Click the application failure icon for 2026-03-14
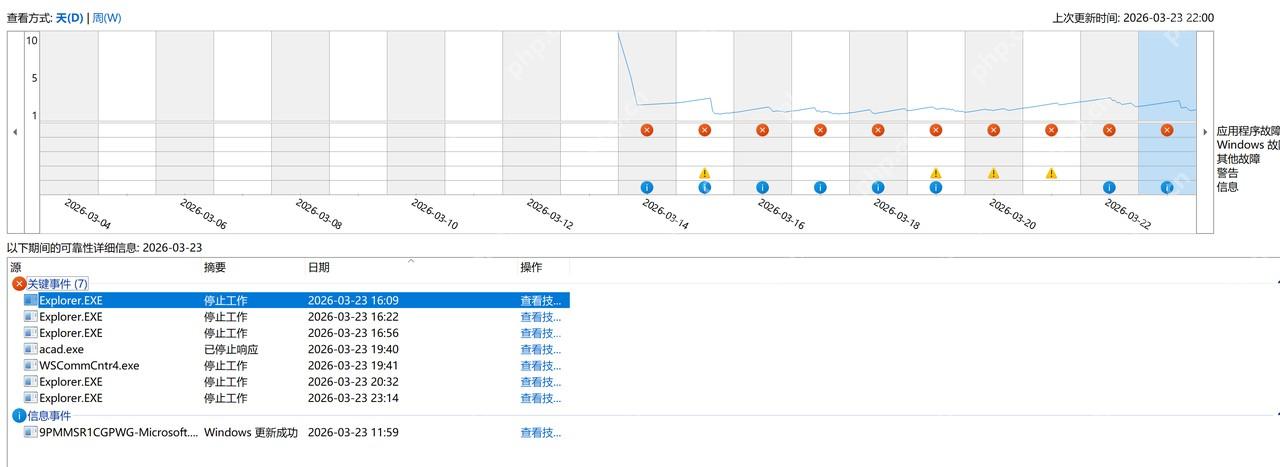This screenshot has width=1280, height=467. pyautogui.click(x=646, y=130)
